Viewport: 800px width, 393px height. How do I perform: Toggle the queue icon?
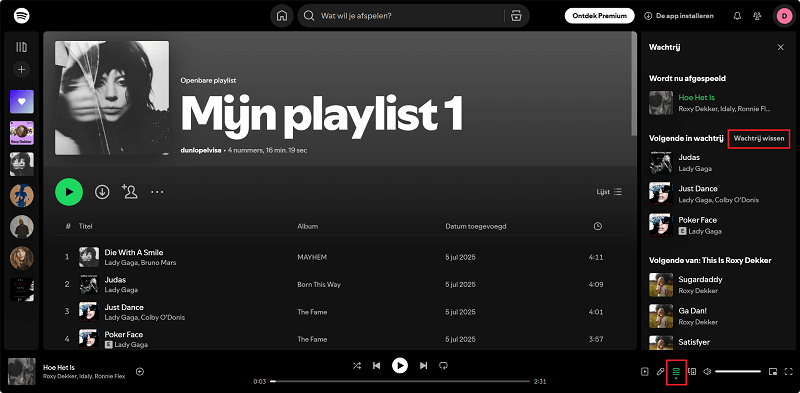coord(677,372)
